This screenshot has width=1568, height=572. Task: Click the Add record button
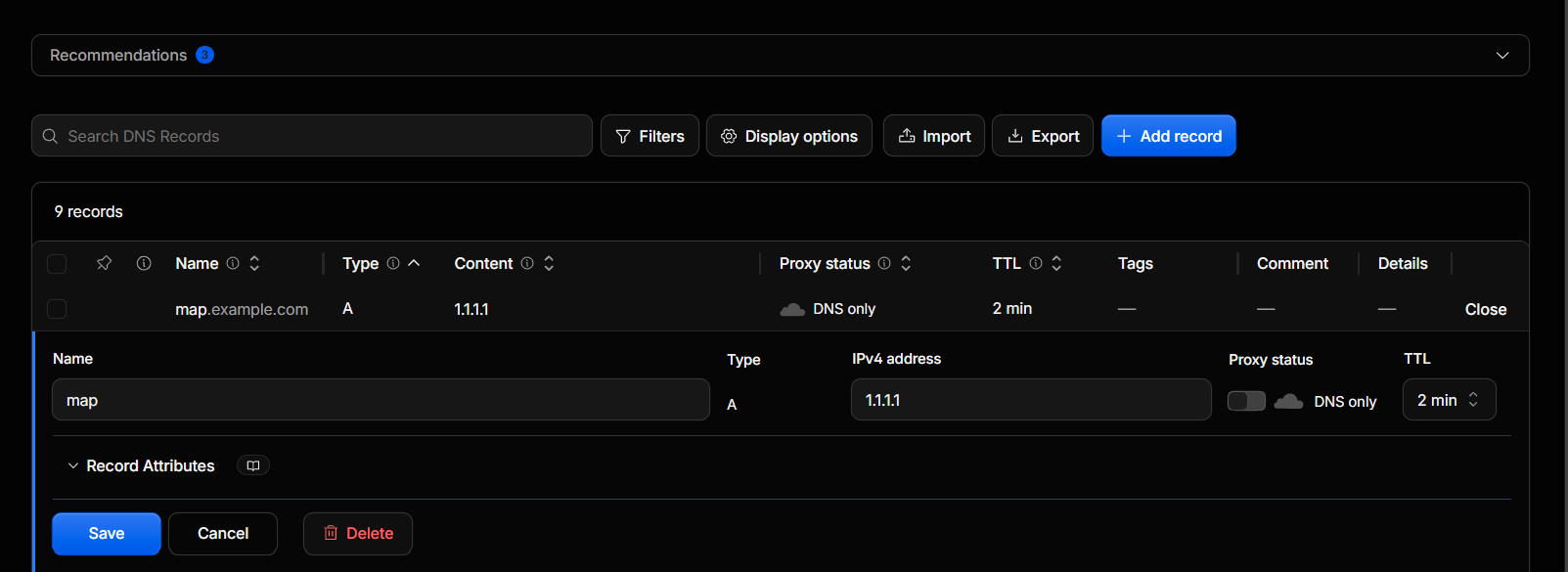pos(1169,136)
